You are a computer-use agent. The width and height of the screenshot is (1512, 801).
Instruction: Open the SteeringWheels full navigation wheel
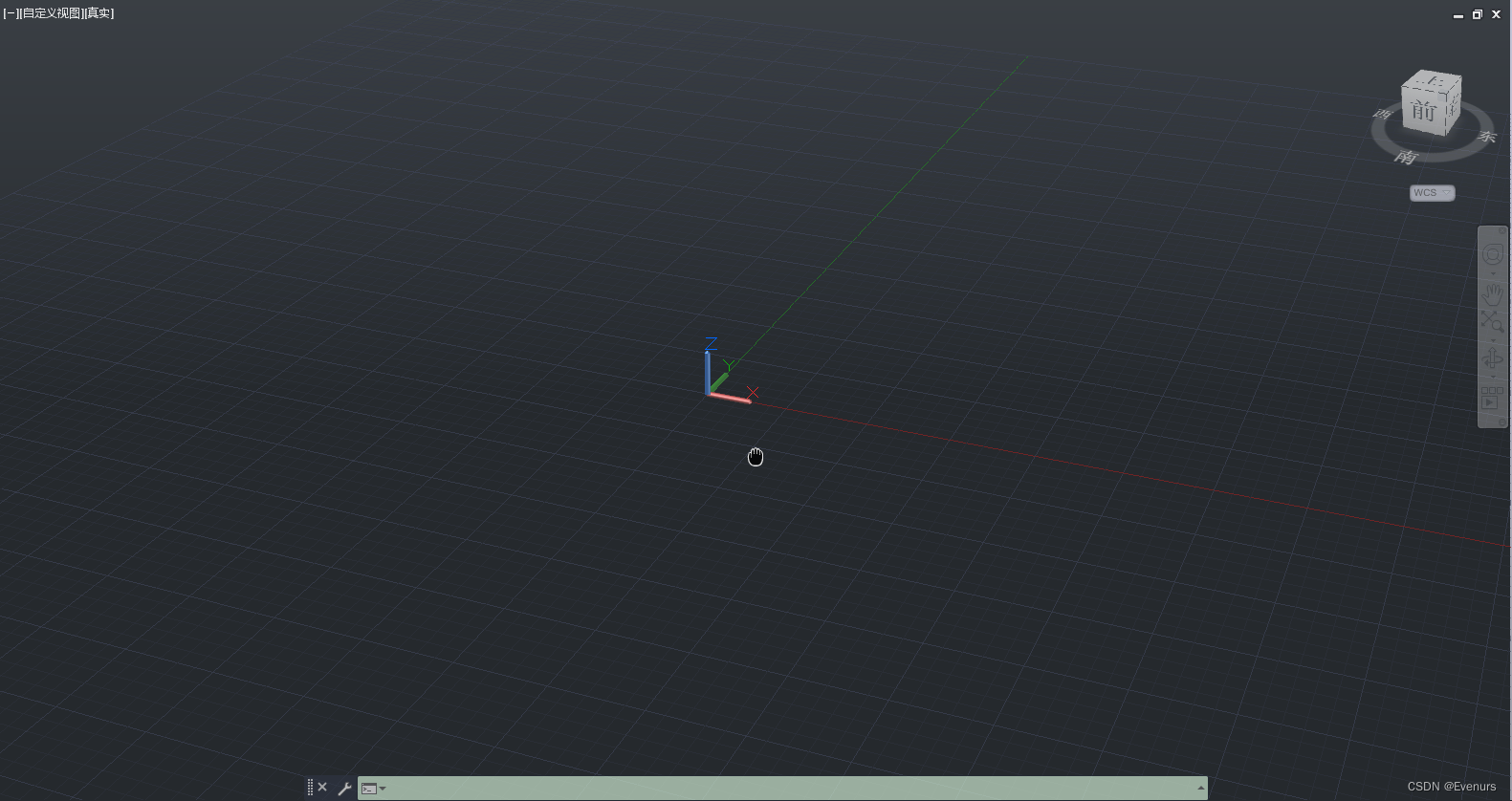click(x=1493, y=254)
